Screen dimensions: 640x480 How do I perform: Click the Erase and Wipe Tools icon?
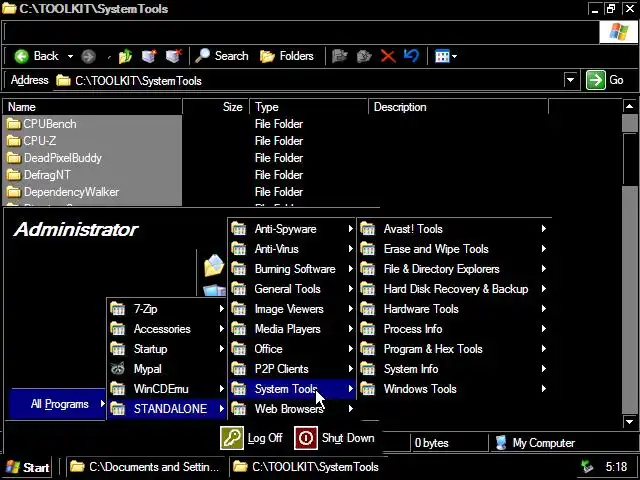point(368,249)
